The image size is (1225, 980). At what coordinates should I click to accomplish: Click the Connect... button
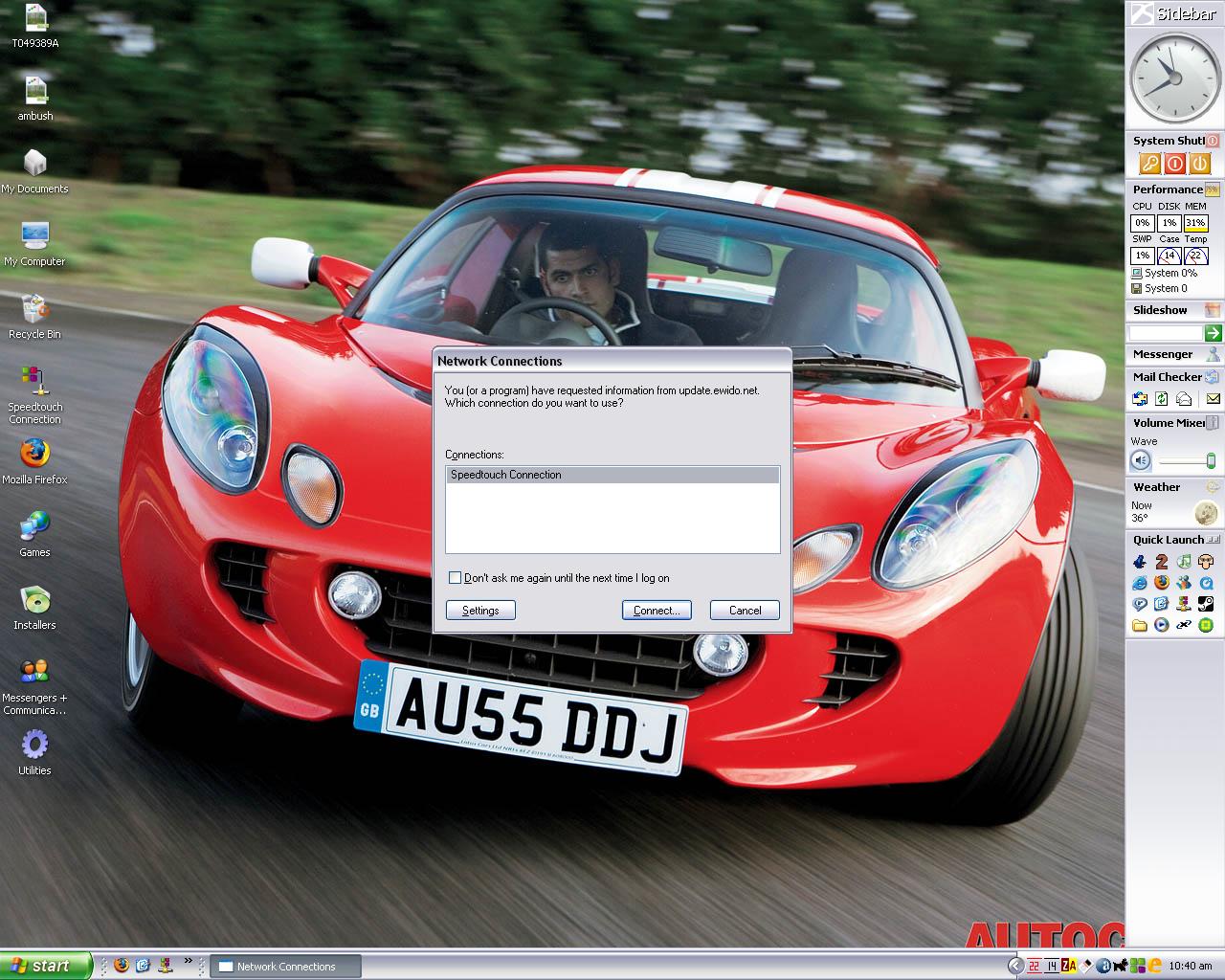coord(657,611)
